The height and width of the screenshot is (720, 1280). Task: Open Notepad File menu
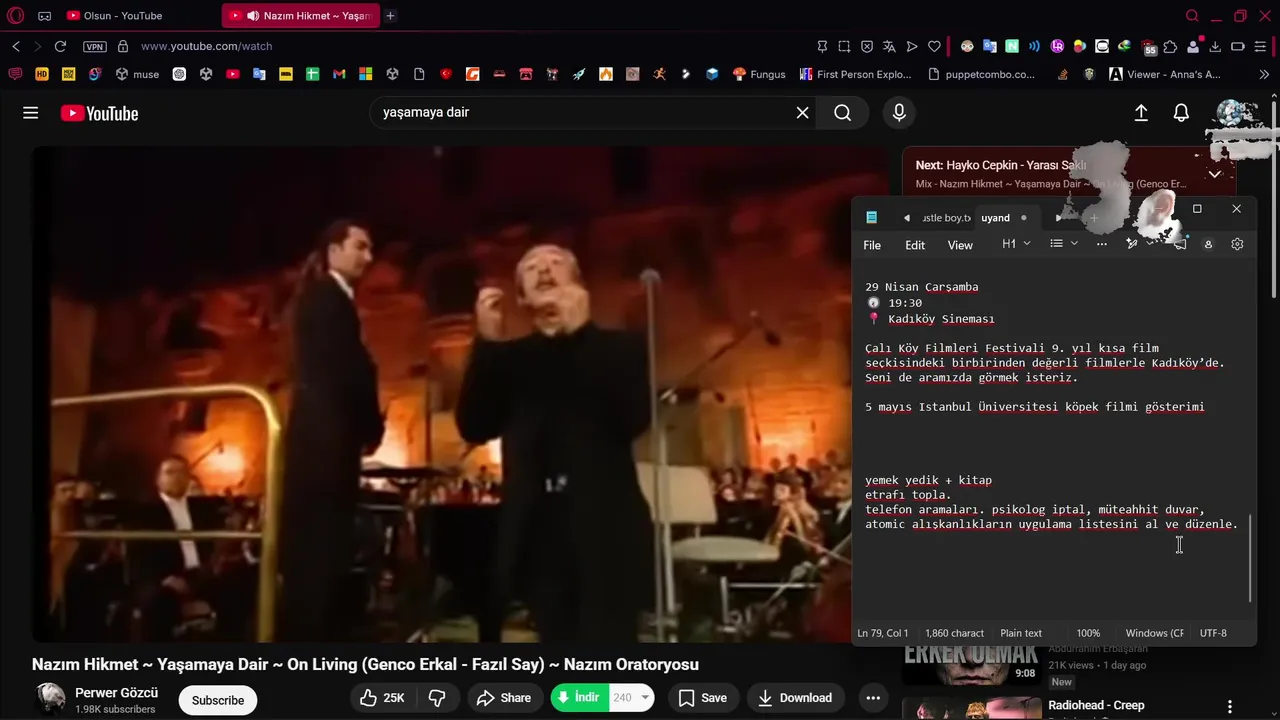click(x=872, y=245)
